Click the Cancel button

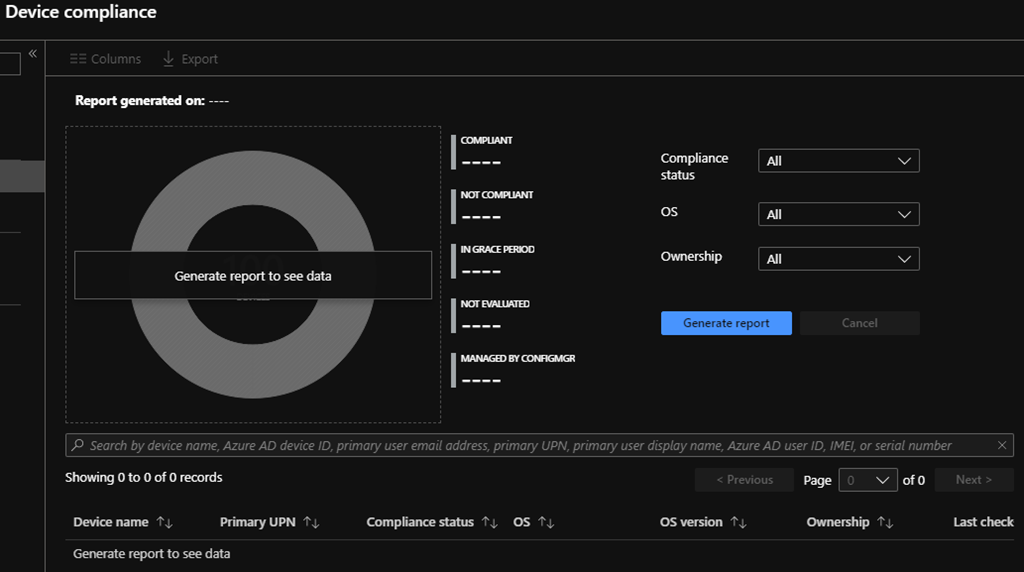(x=859, y=323)
